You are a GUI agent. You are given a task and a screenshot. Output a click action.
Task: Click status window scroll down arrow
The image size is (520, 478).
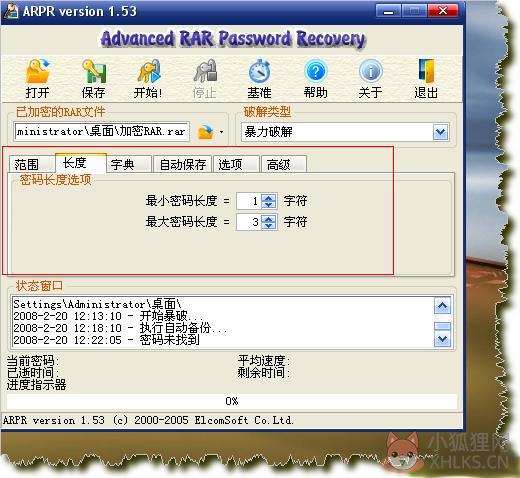pos(442,339)
